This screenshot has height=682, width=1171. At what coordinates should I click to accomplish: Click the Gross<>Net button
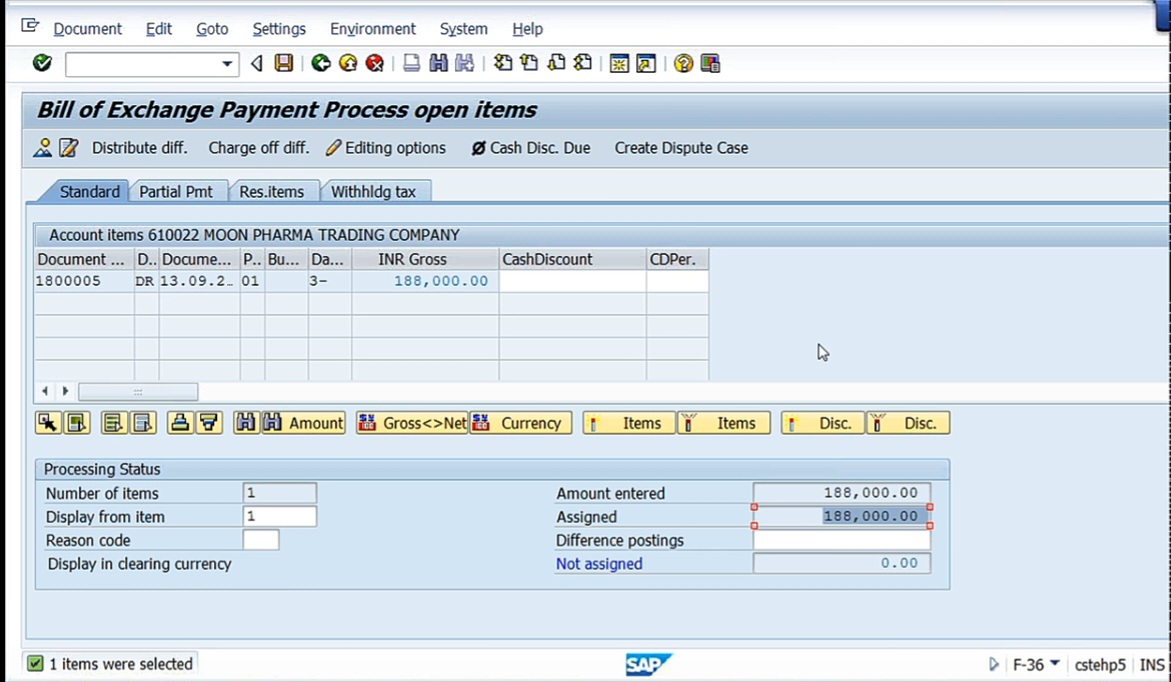[x=412, y=423]
